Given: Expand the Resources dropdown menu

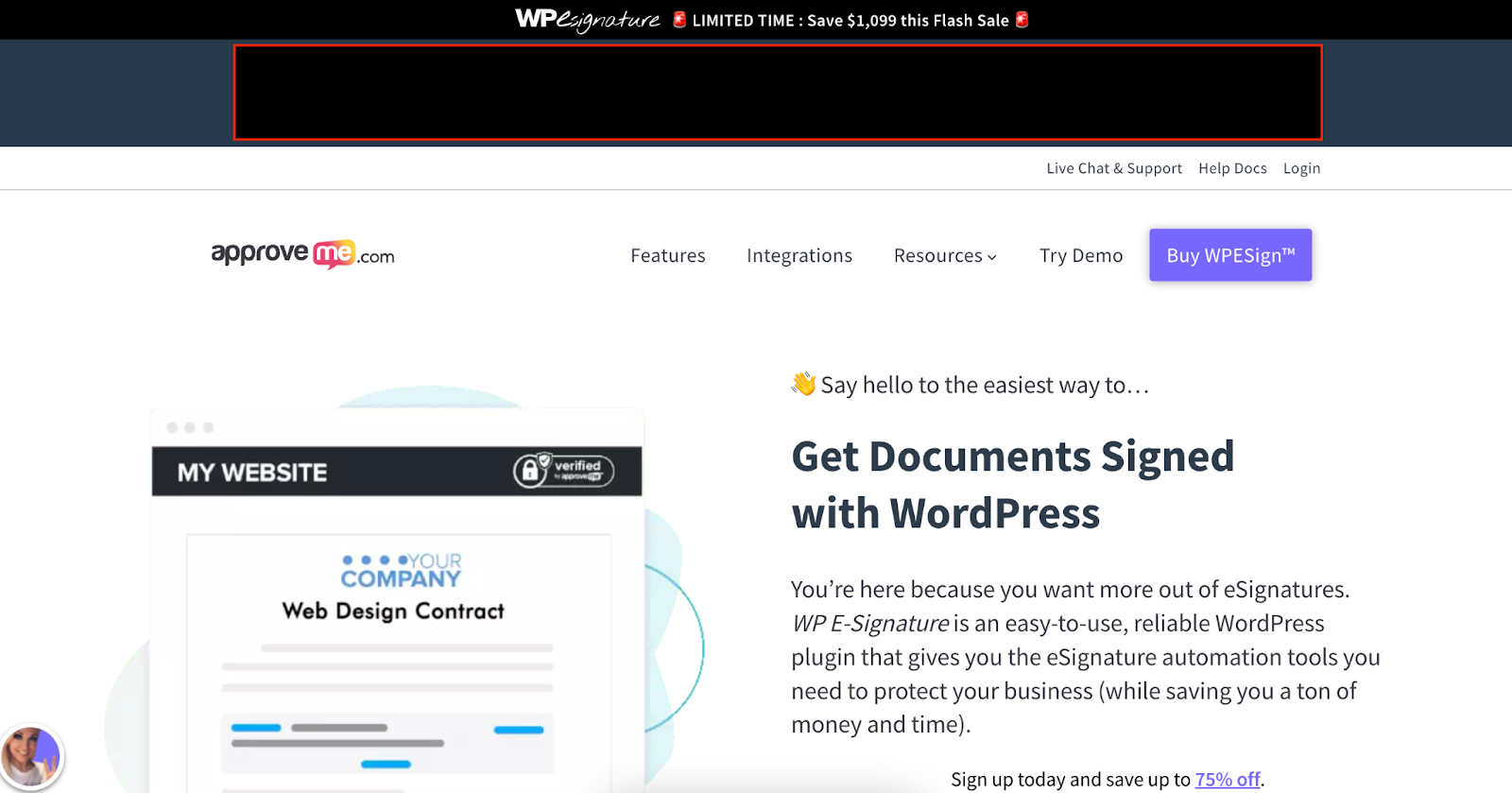Looking at the screenshot, I should (945, 255).
